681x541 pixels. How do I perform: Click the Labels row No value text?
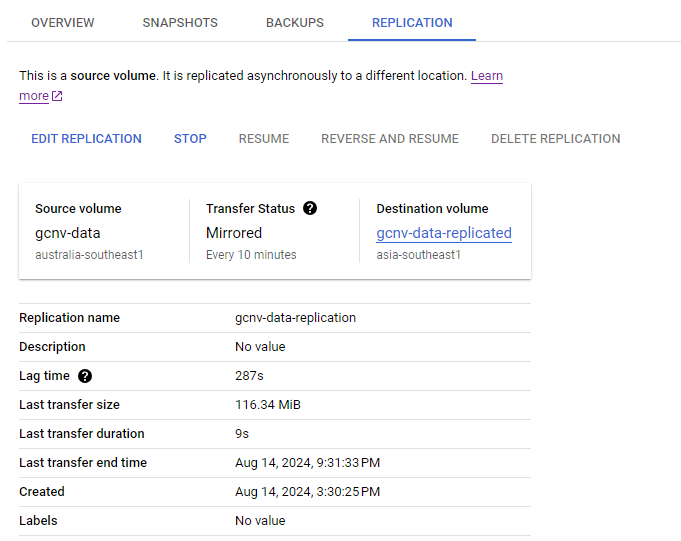click(x=260, y=521)
